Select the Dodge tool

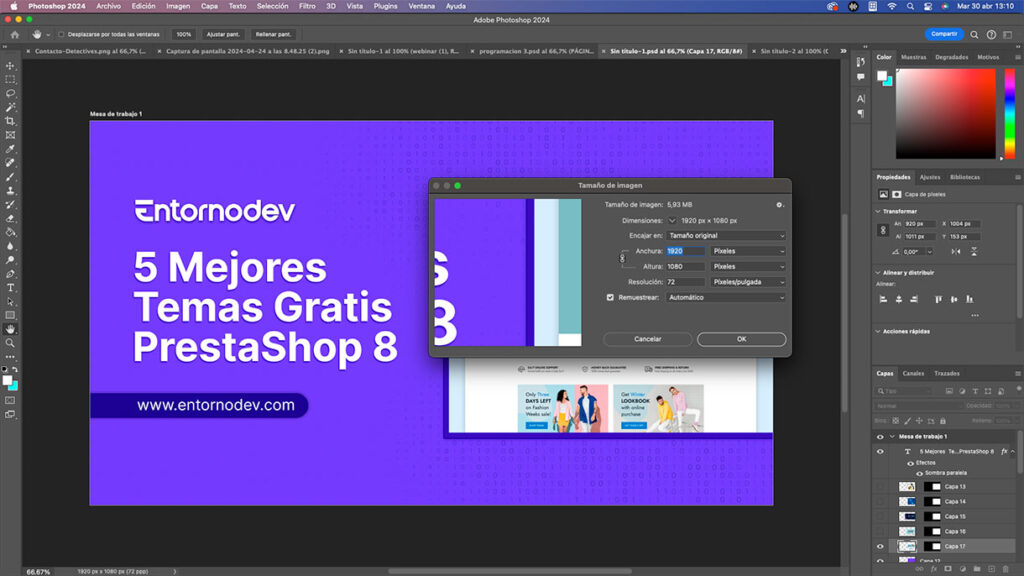click(x=10, y=260)
